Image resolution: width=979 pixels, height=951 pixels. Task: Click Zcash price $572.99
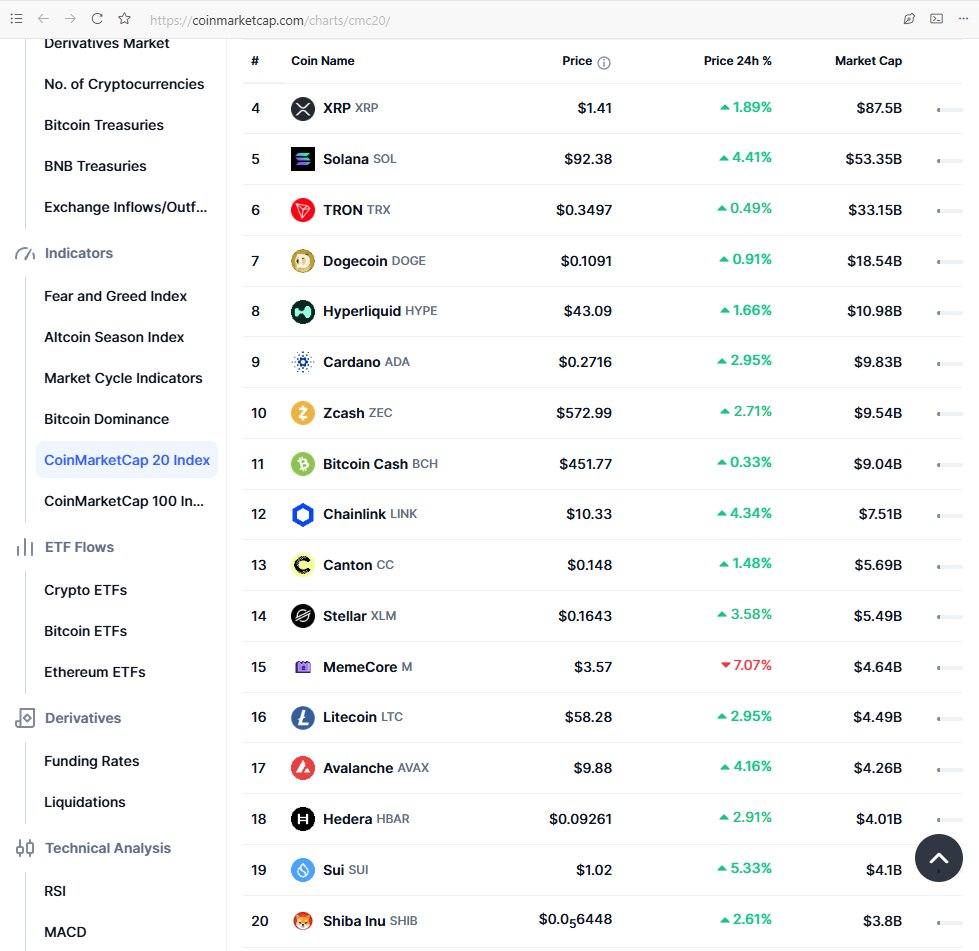[584, 413]
